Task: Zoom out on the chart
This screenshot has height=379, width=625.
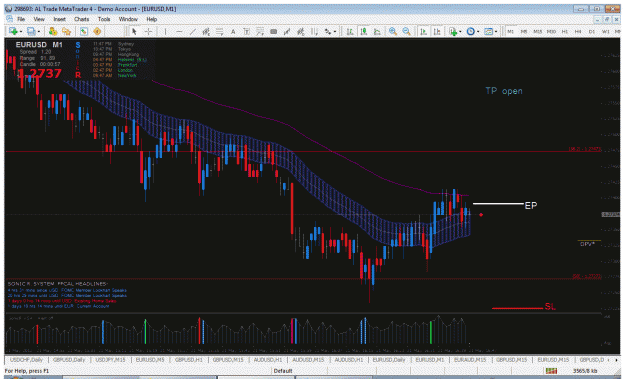Action: (407, 31)
